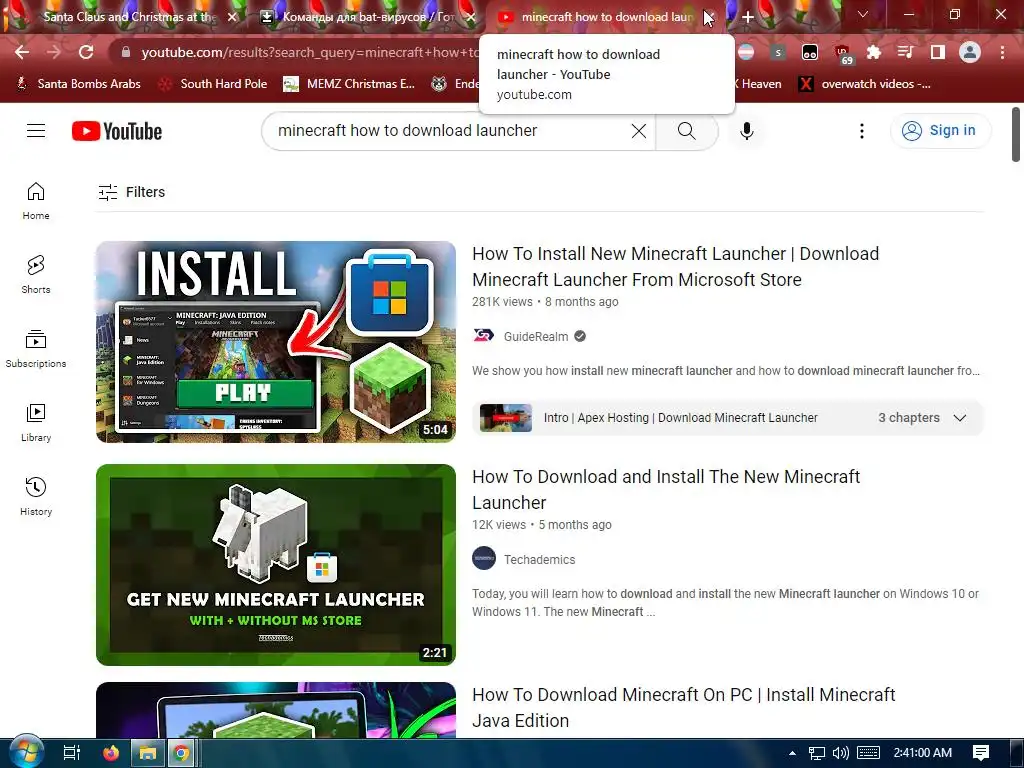This screenshot has width=1024, height=768.
Task: Open the media controls music-note icon
Action: coord(905,52)
